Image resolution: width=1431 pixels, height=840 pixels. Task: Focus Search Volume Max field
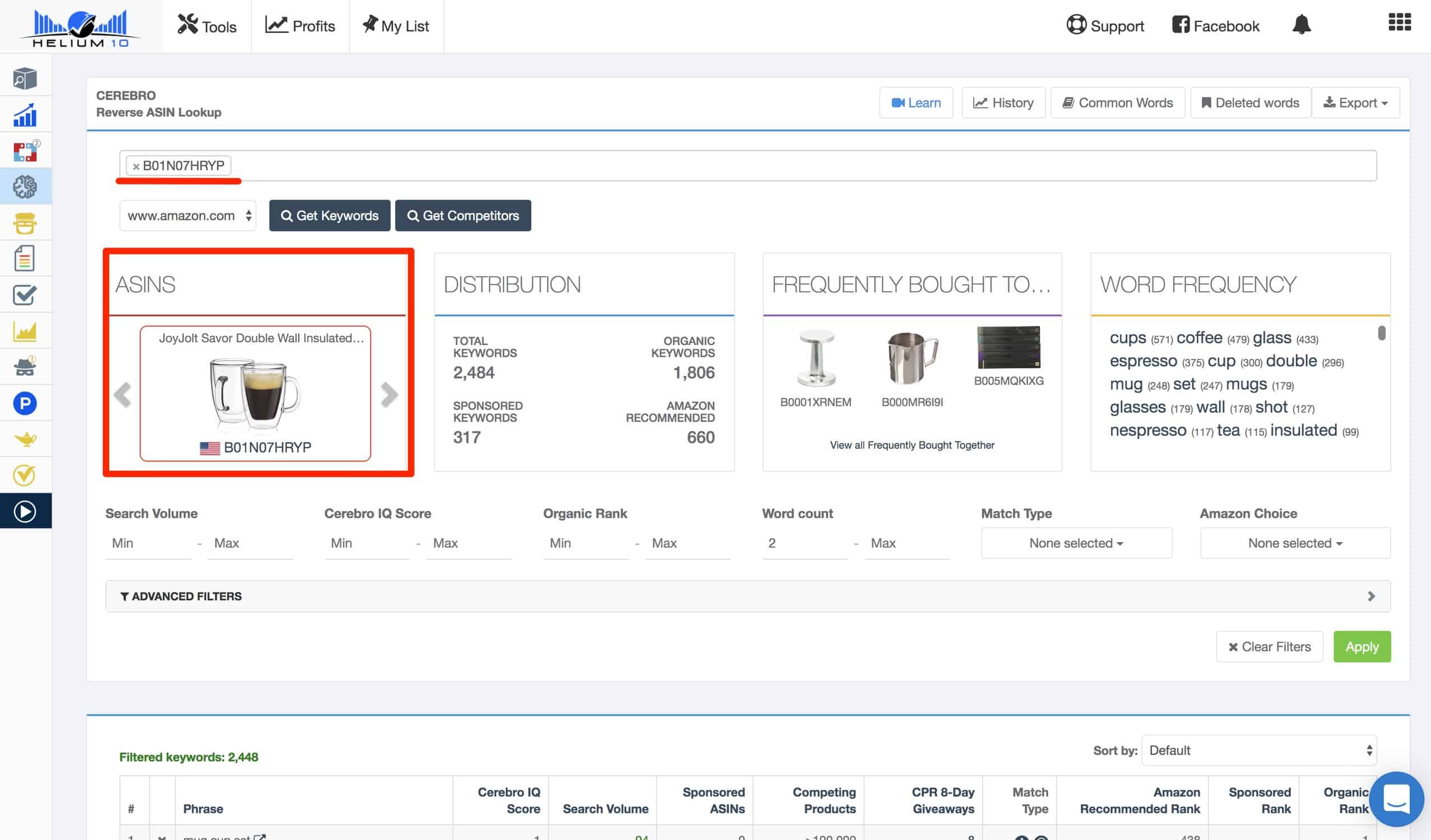(x=250, y=543)
